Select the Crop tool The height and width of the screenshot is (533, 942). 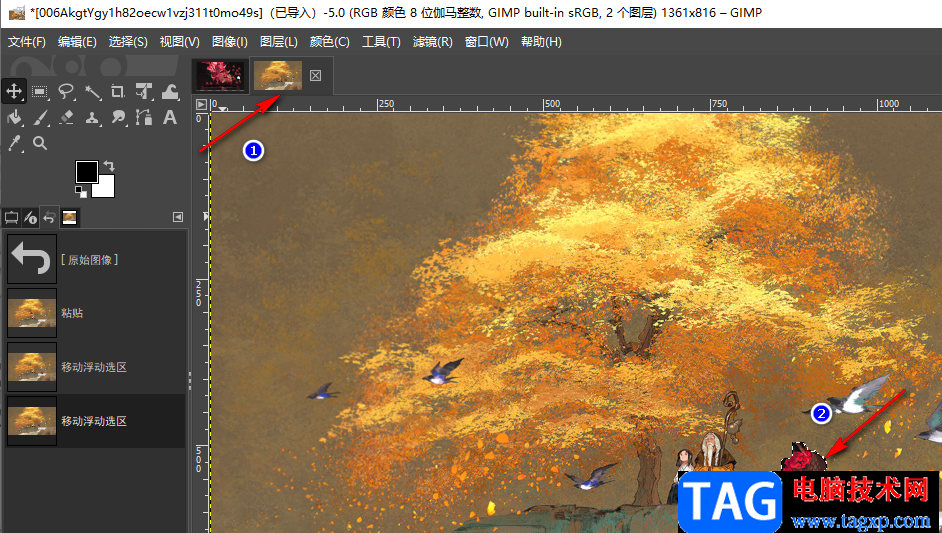click(x=118, y=91)
